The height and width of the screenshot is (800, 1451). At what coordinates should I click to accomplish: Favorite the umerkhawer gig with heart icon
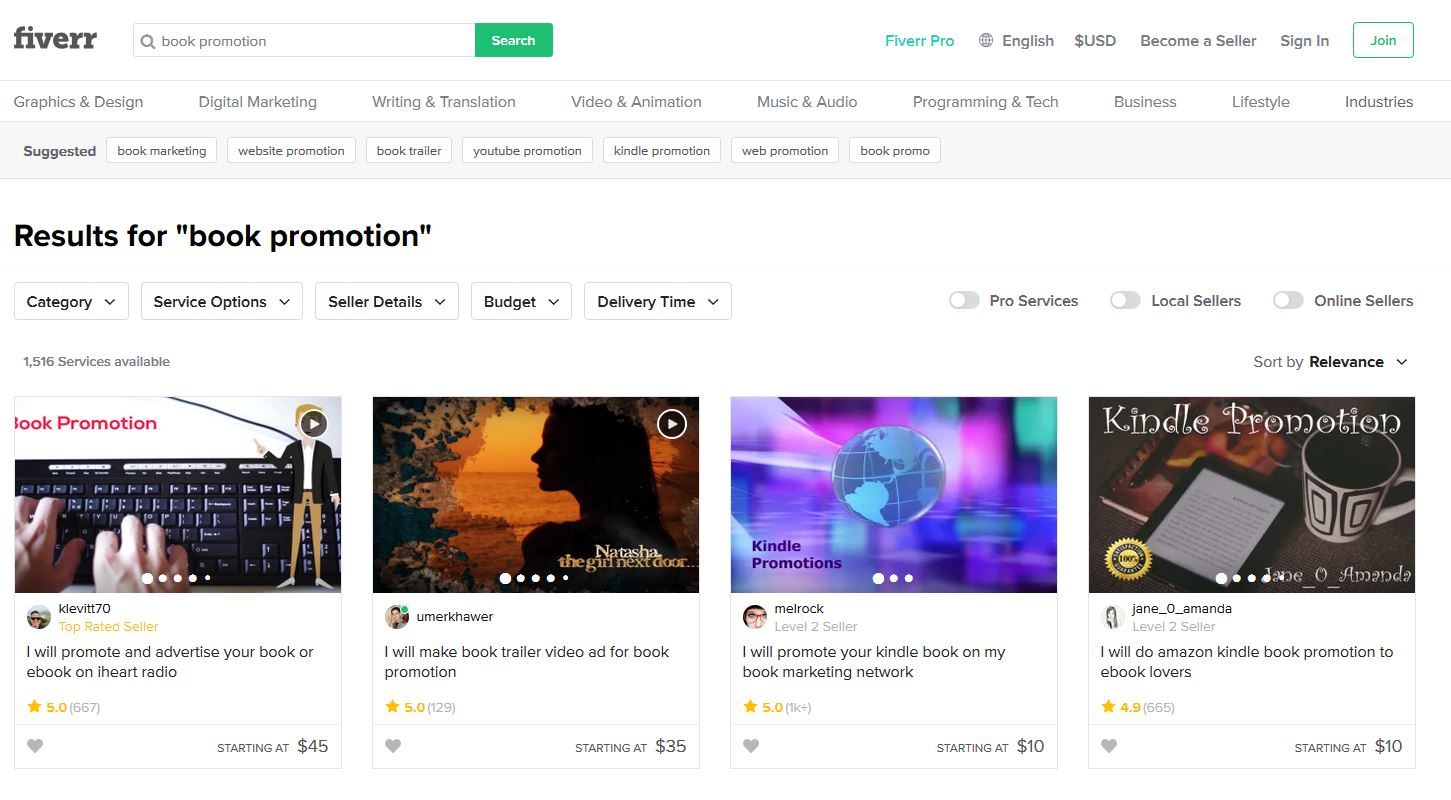point(393,746)
